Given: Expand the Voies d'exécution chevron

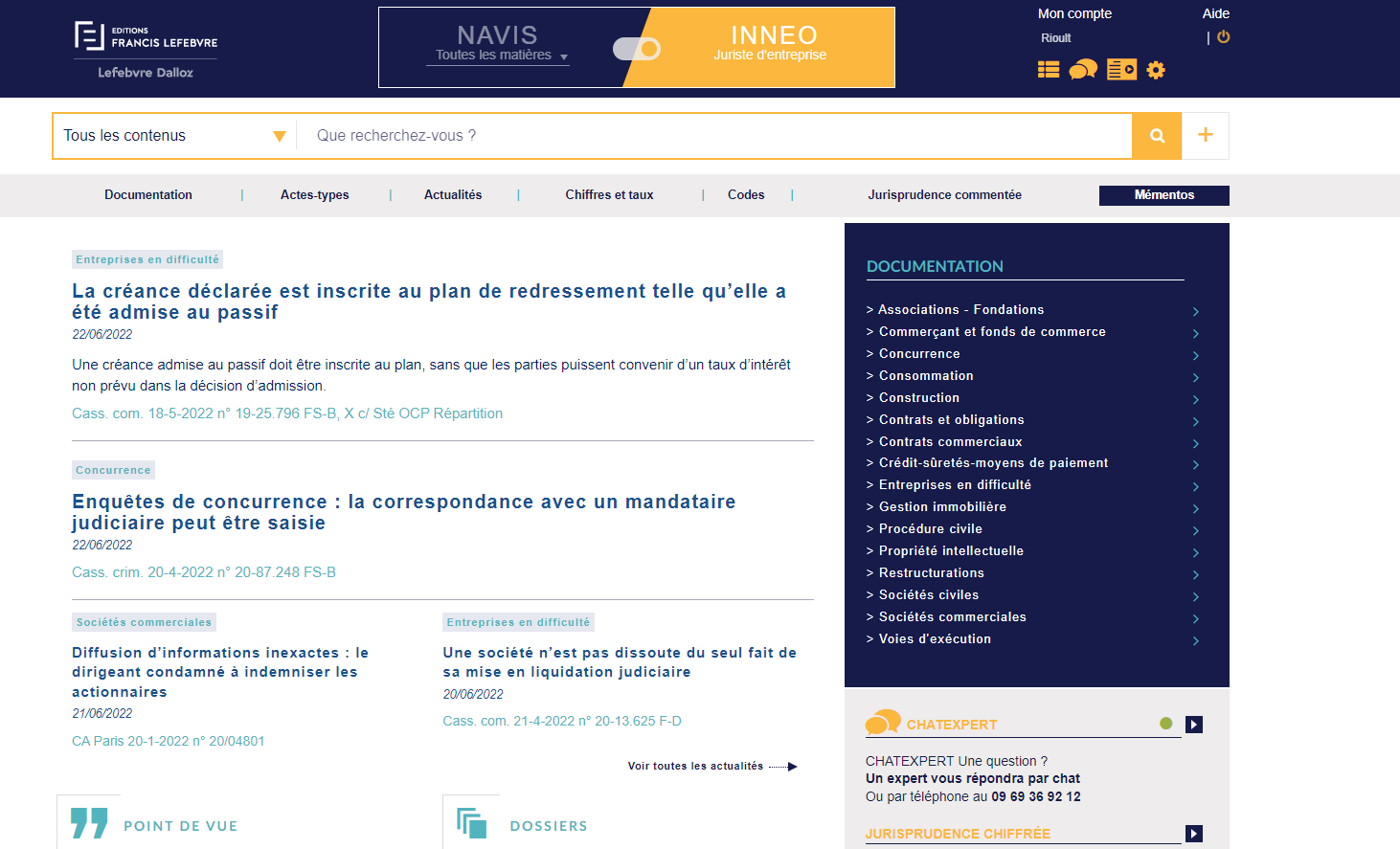Looking at the screenshot, I should (x=1196, y=641).
